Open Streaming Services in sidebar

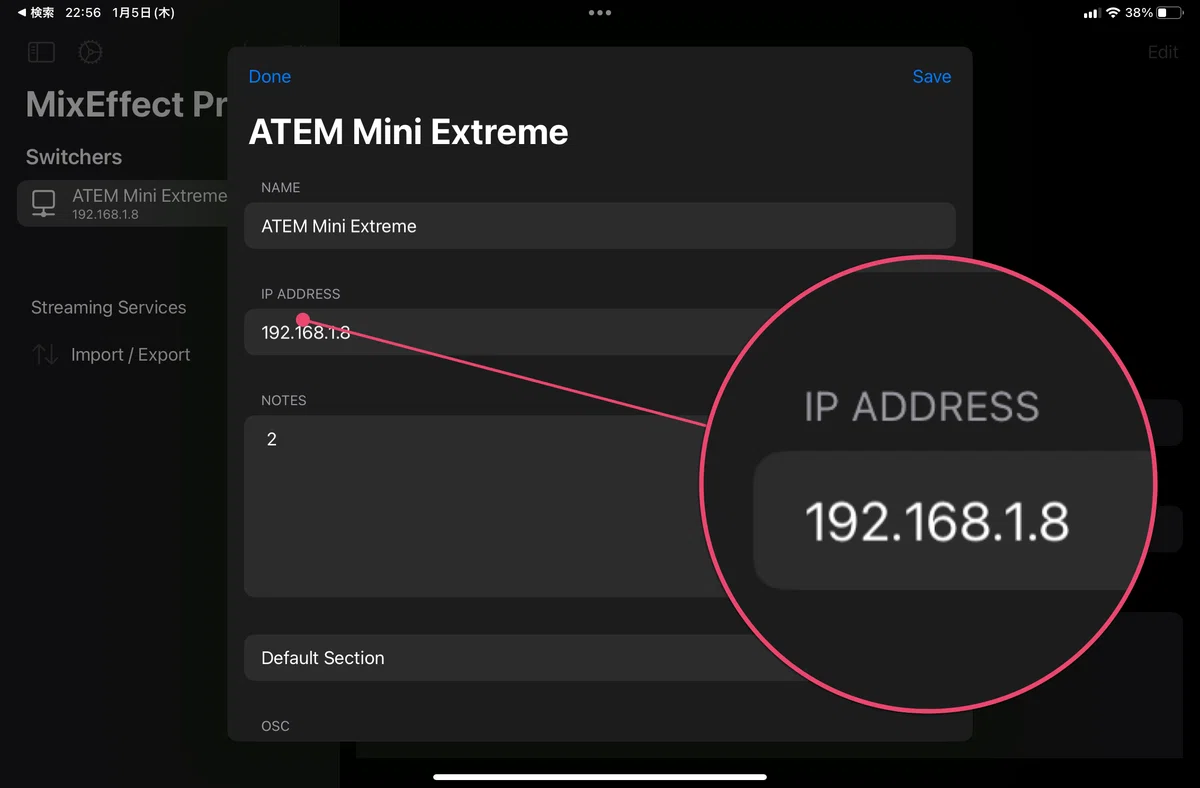(108, 307)
